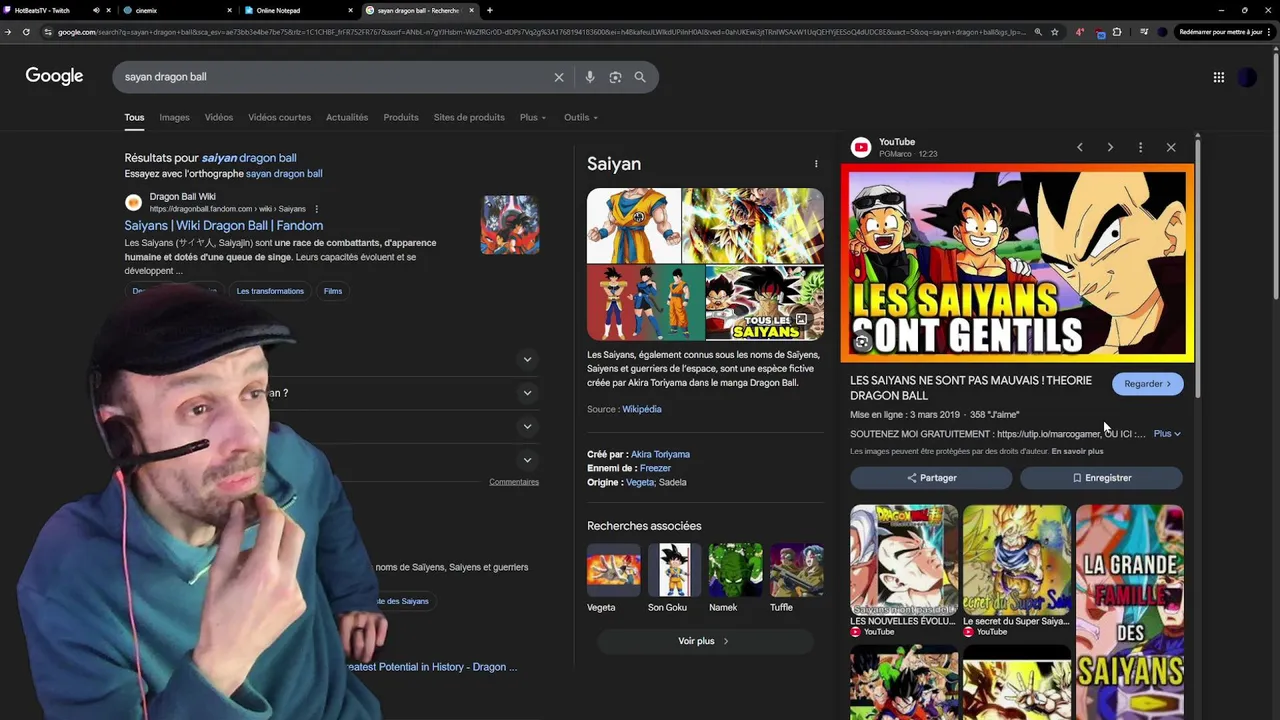This screenshot has height=720, width=1280.
Task: Open the red extension icon in toolbar
Action: click(x=1079, y=32)
